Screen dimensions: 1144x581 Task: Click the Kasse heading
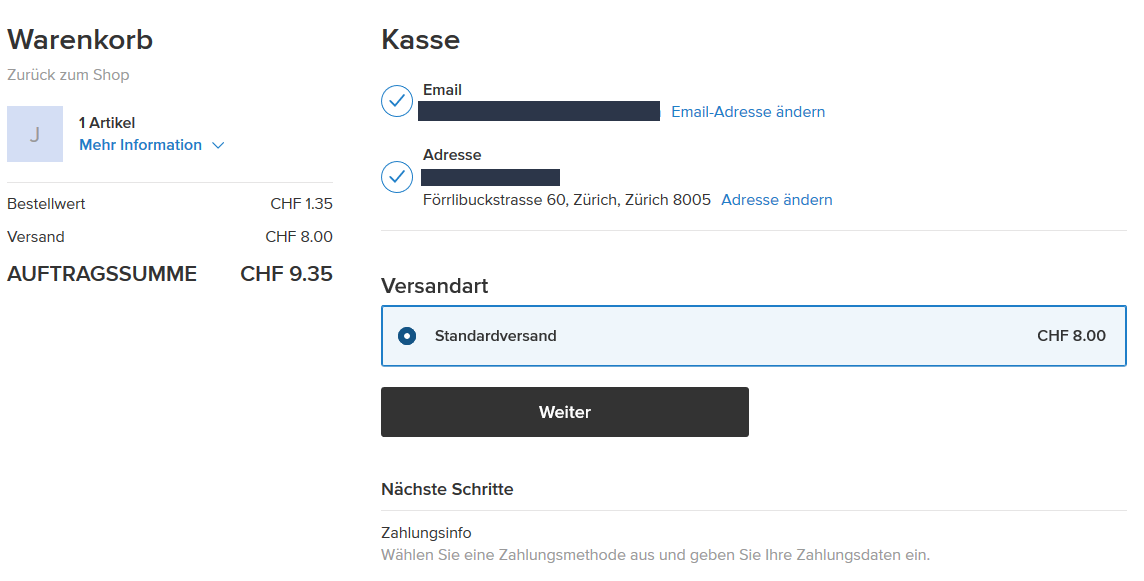click(x=420, y=40)
